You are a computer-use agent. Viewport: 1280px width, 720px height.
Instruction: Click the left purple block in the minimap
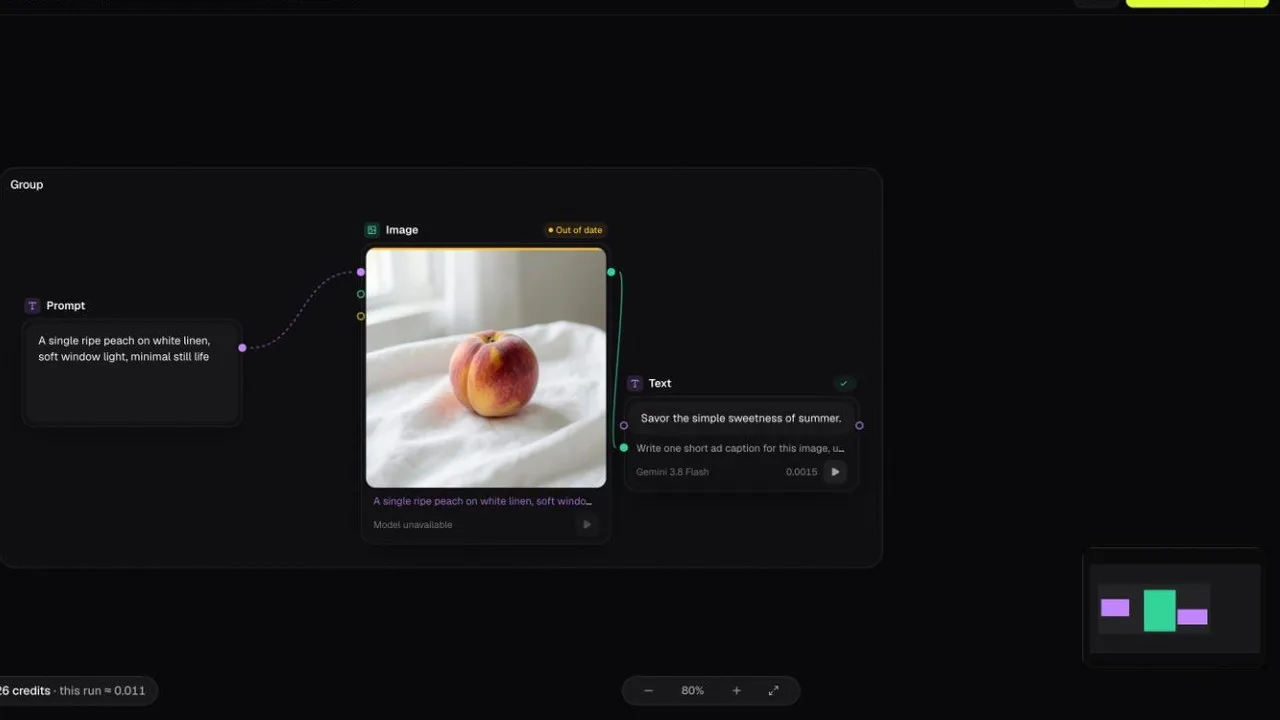pos(1115,608)
